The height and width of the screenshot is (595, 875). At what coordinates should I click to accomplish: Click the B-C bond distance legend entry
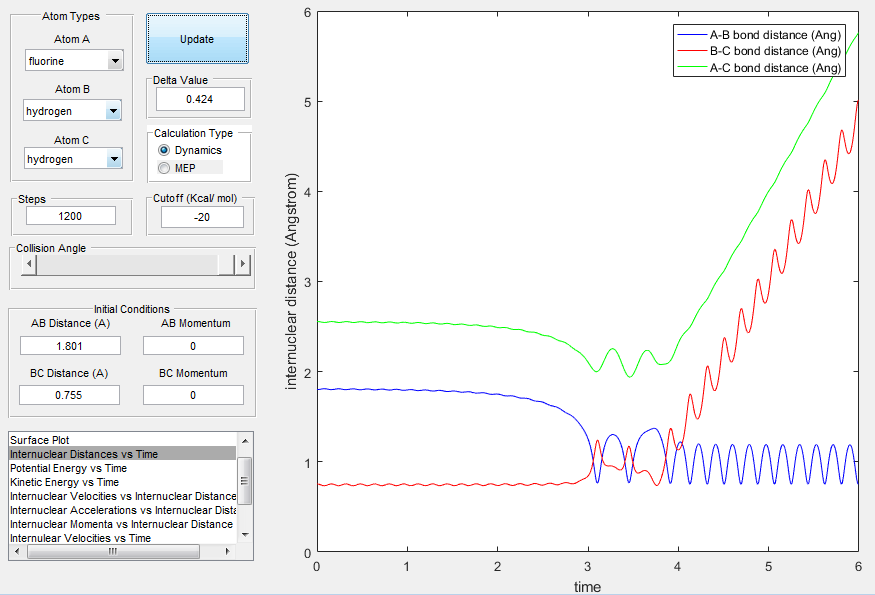tap(759, 51)
